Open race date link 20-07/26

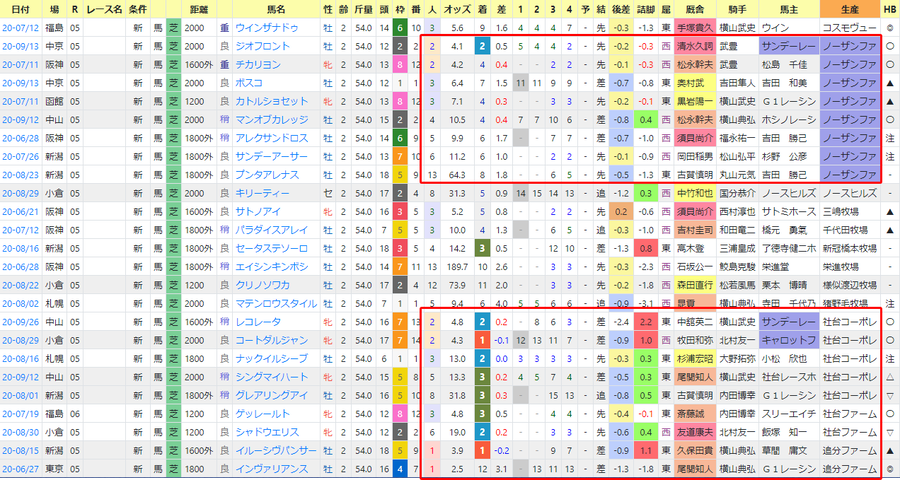(x=20, y=156)
